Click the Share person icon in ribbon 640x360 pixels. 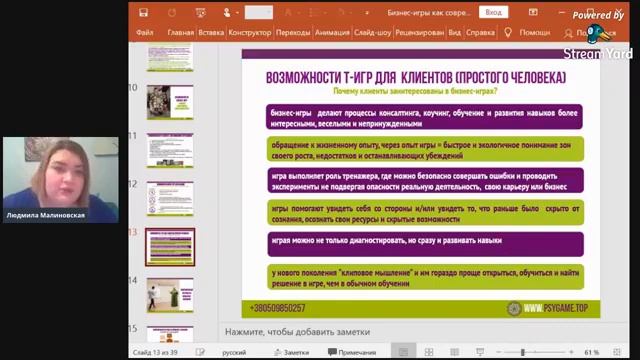[568, 33]
